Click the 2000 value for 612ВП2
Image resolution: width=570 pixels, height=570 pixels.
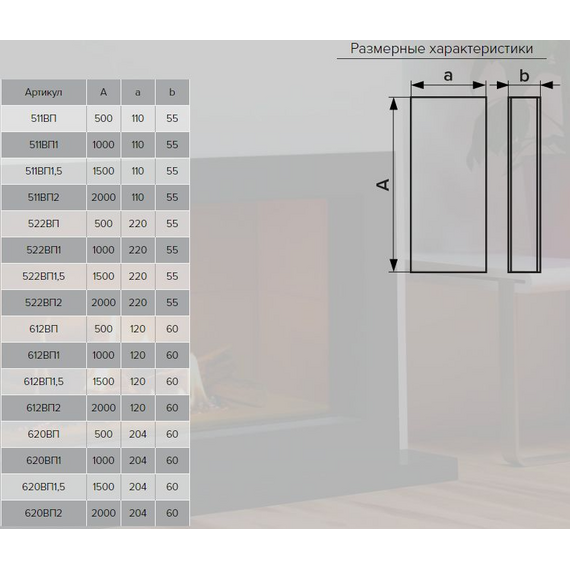pos(104,408)
